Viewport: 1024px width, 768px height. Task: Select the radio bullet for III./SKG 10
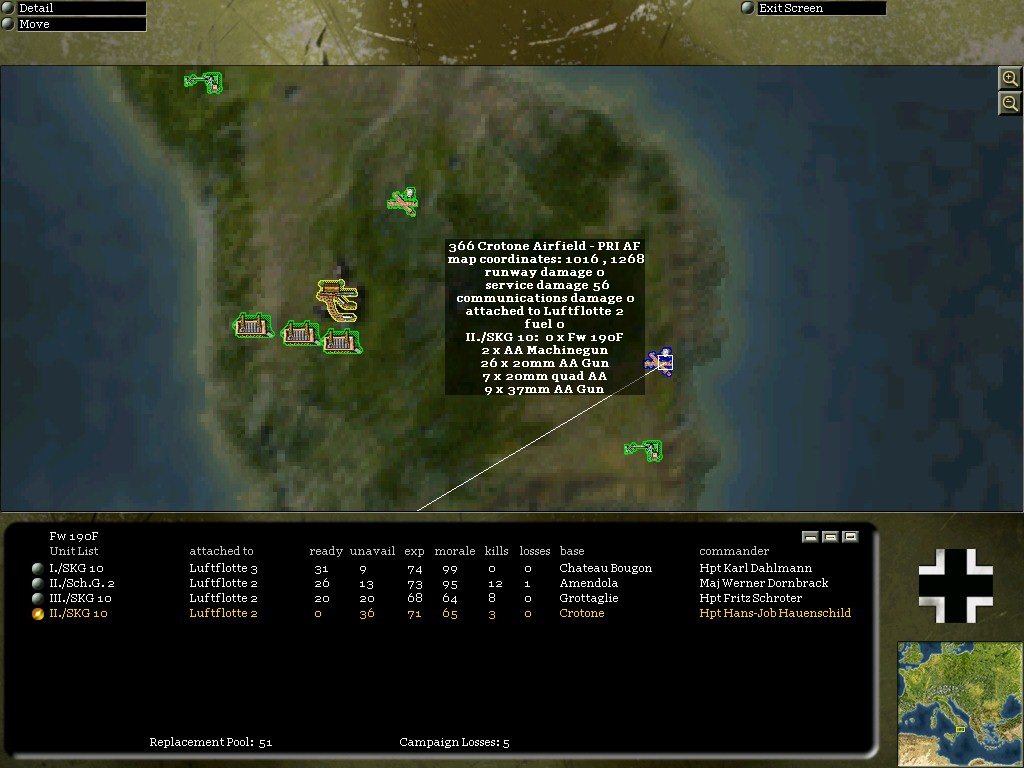point(38,598)
